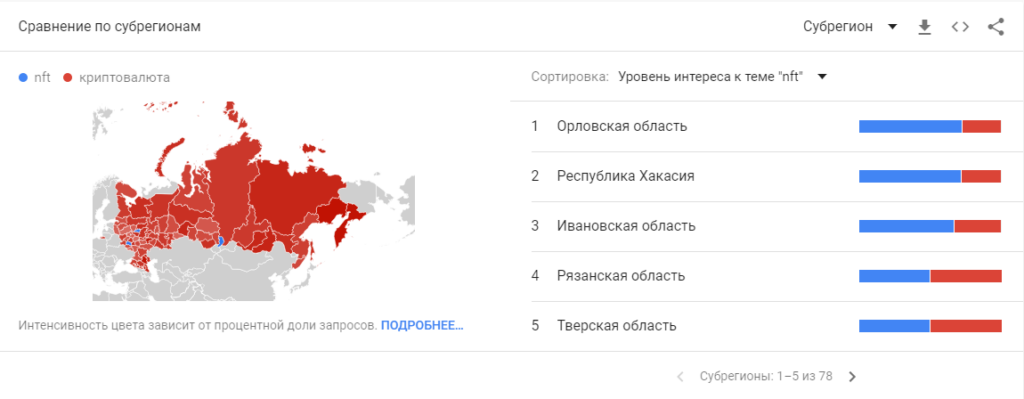Share the subregion comparison widget

tap(995, 27)
